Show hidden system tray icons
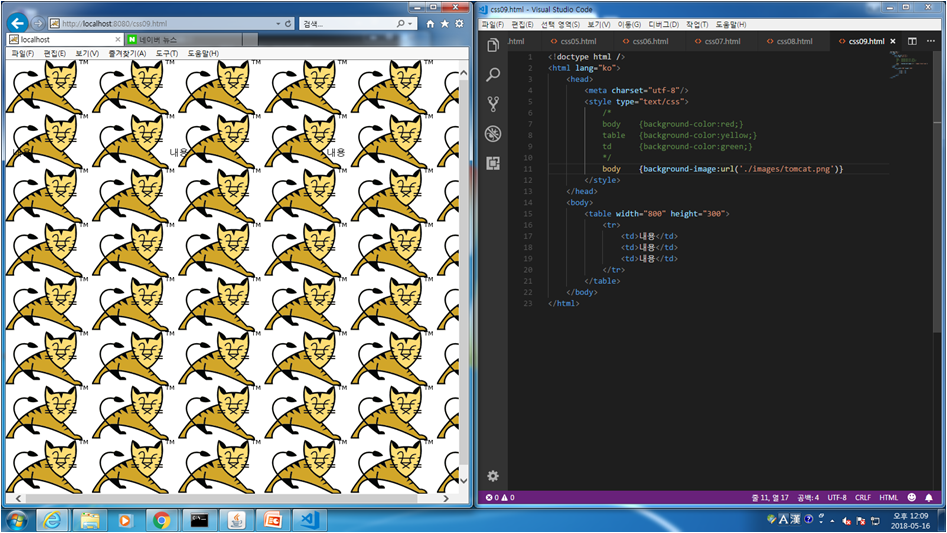The width and height of the screenshot is (947, 533). click(832, 520)
